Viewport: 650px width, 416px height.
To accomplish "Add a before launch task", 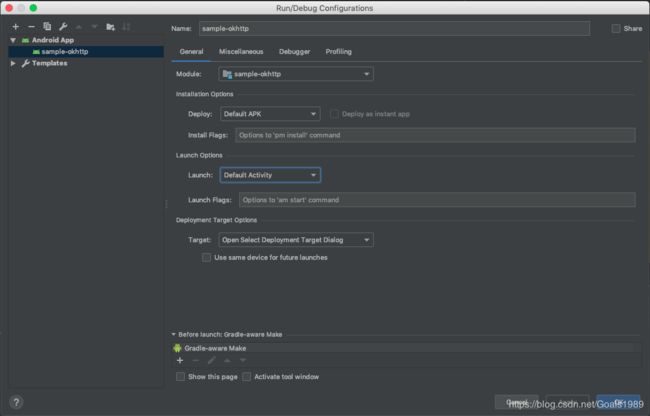I will pyautogui.click(x=180, y=360).
